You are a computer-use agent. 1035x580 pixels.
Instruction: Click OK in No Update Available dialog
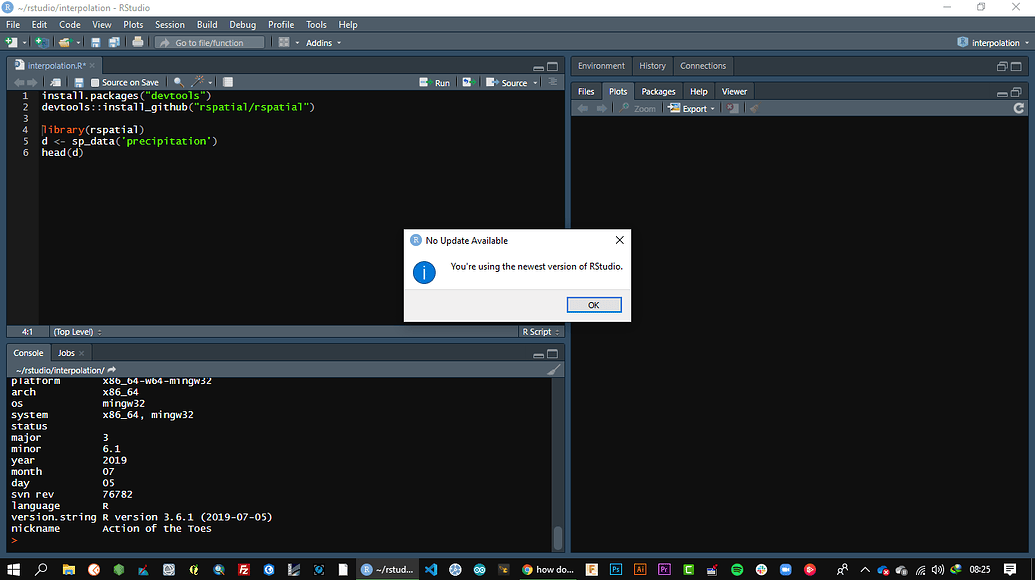point(593,305)
